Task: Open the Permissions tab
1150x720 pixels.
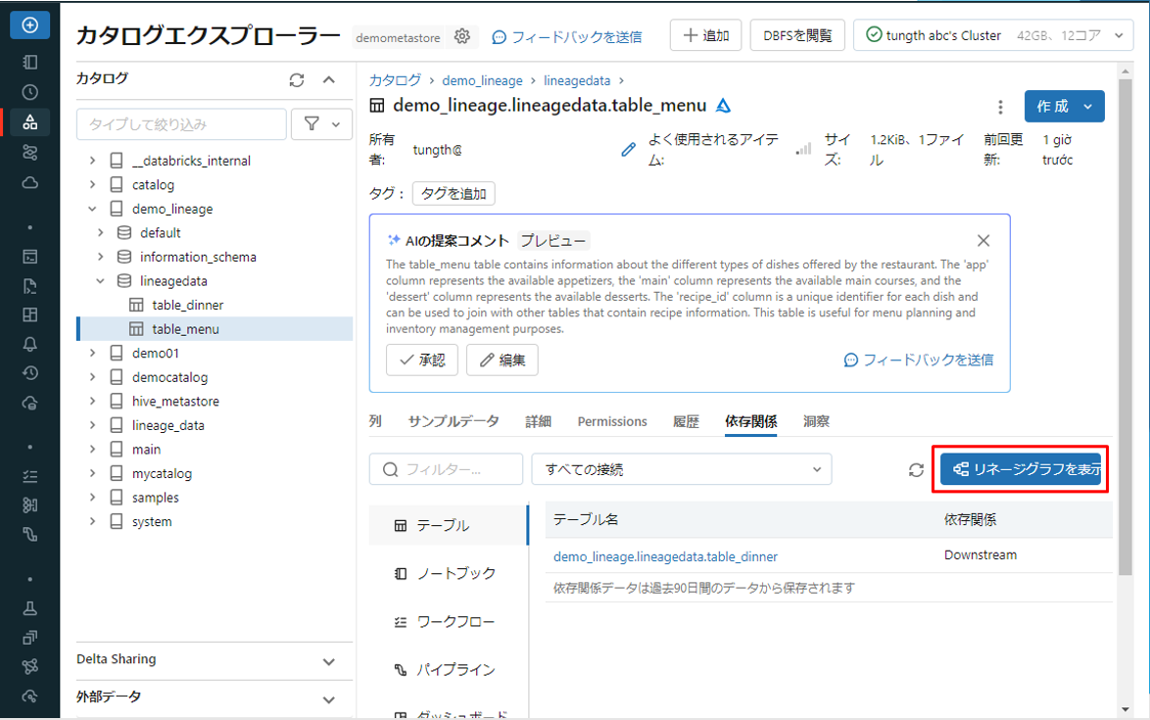Action: point(612,421)
